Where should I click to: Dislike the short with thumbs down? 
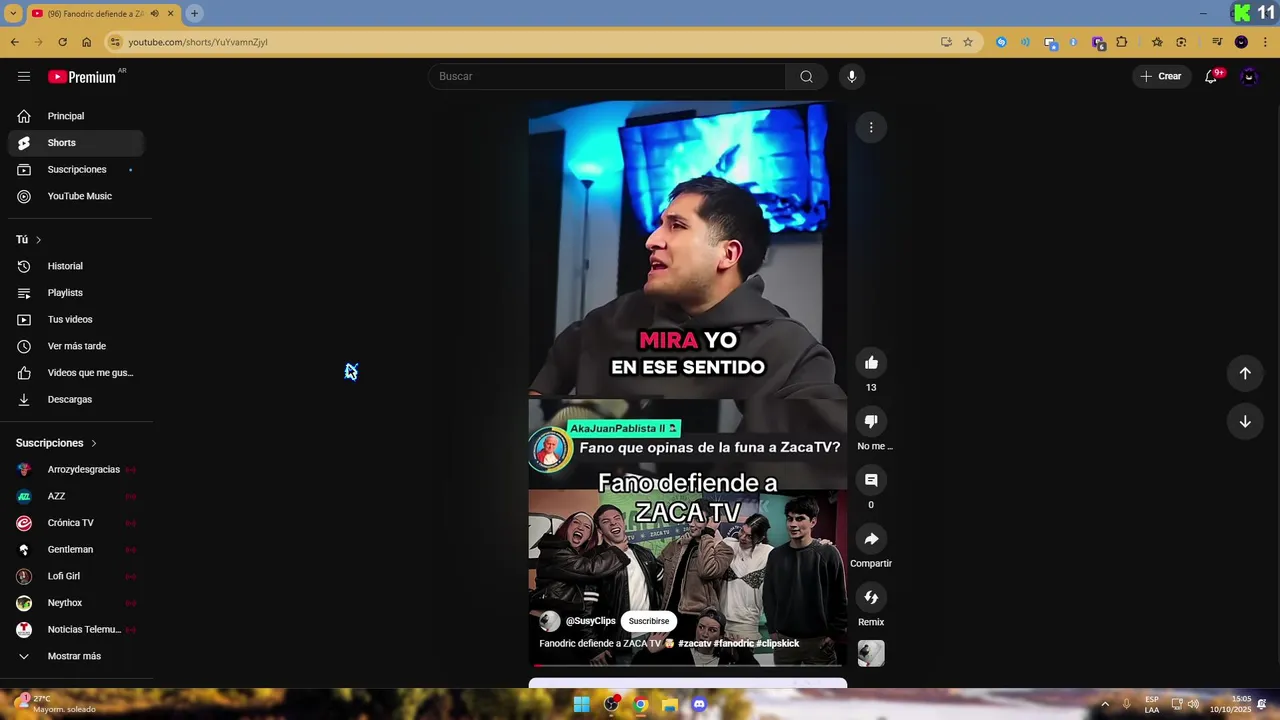click(x=871, y=422)
